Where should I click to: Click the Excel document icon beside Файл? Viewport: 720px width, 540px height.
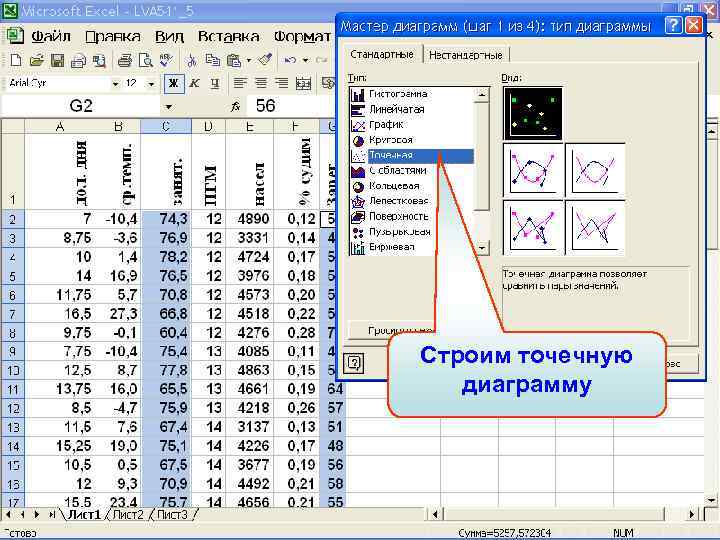click(15, 36)
